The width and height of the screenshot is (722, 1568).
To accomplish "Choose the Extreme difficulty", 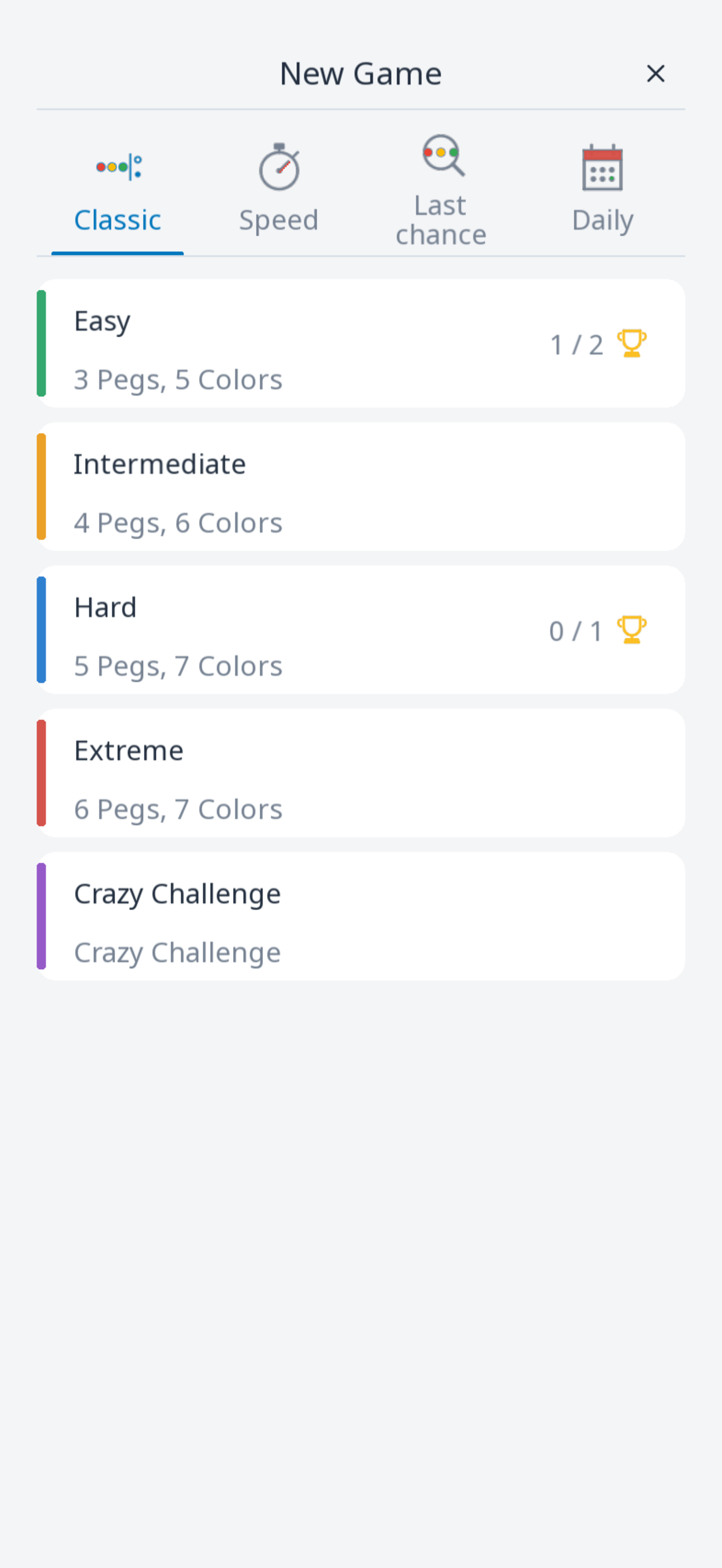I will 361,773.
